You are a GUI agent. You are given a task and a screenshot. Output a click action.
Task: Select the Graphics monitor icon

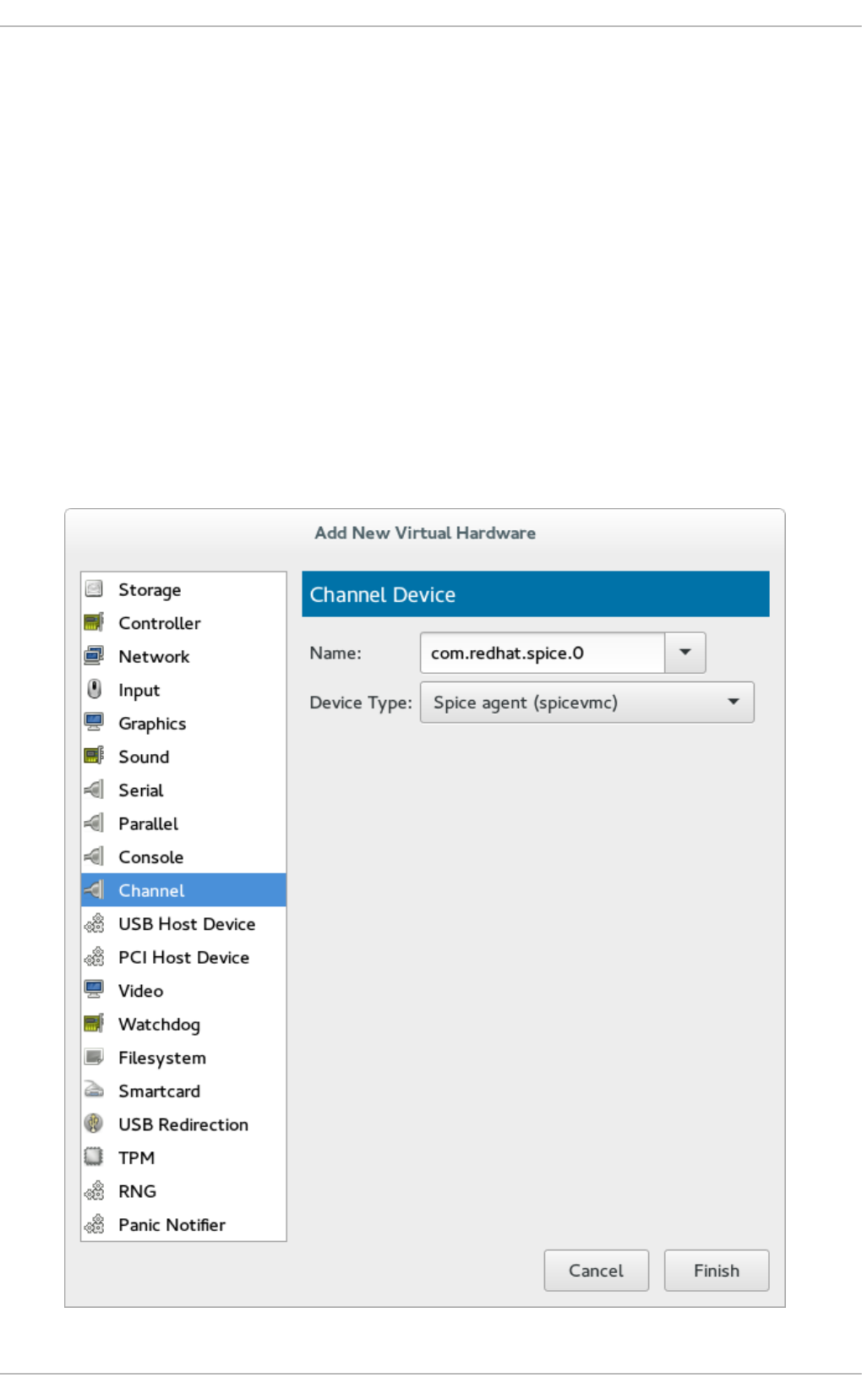94,722
